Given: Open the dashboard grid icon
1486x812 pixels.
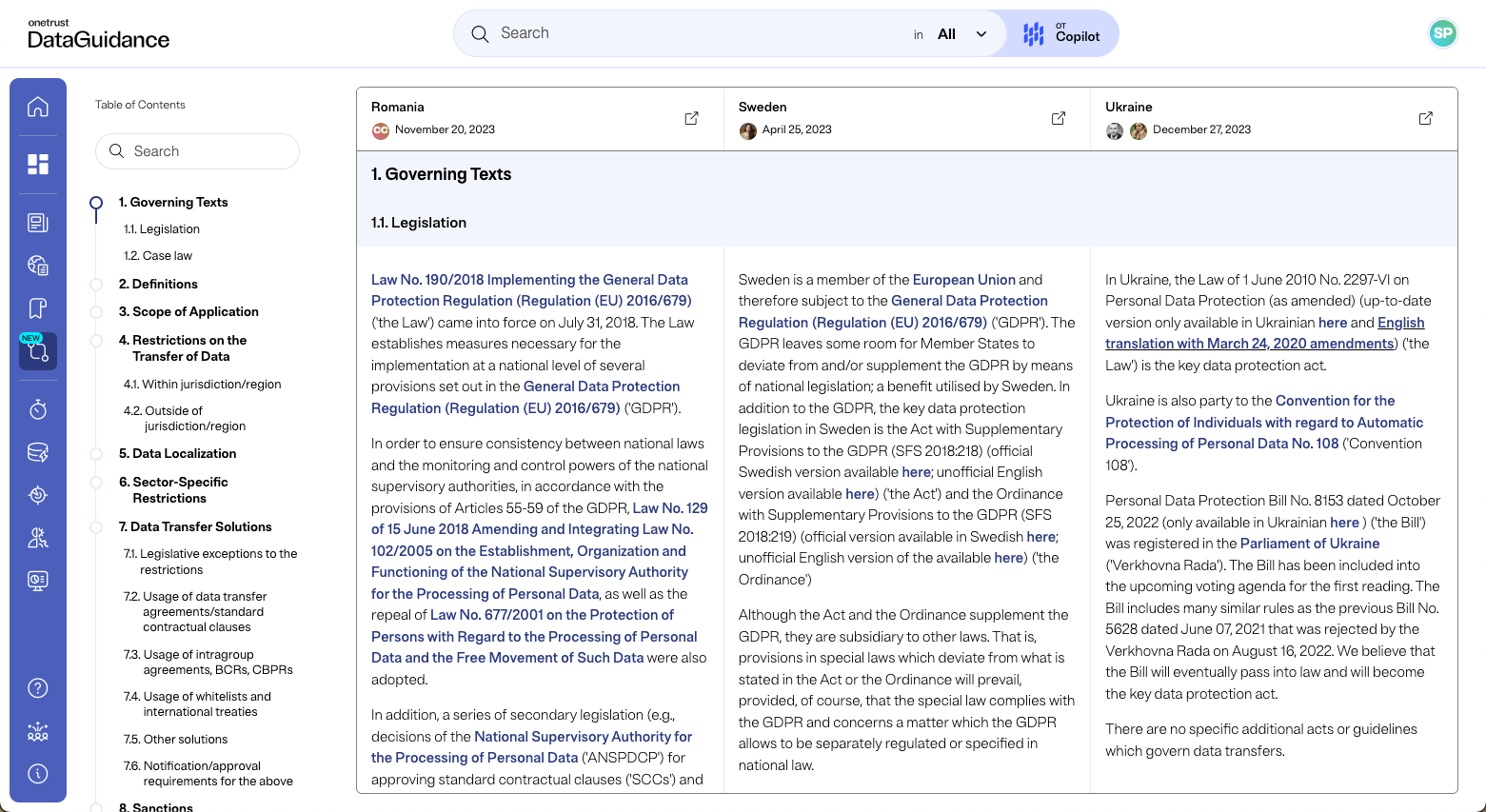Looking at the screenshot, I should (x=38, y=165).
